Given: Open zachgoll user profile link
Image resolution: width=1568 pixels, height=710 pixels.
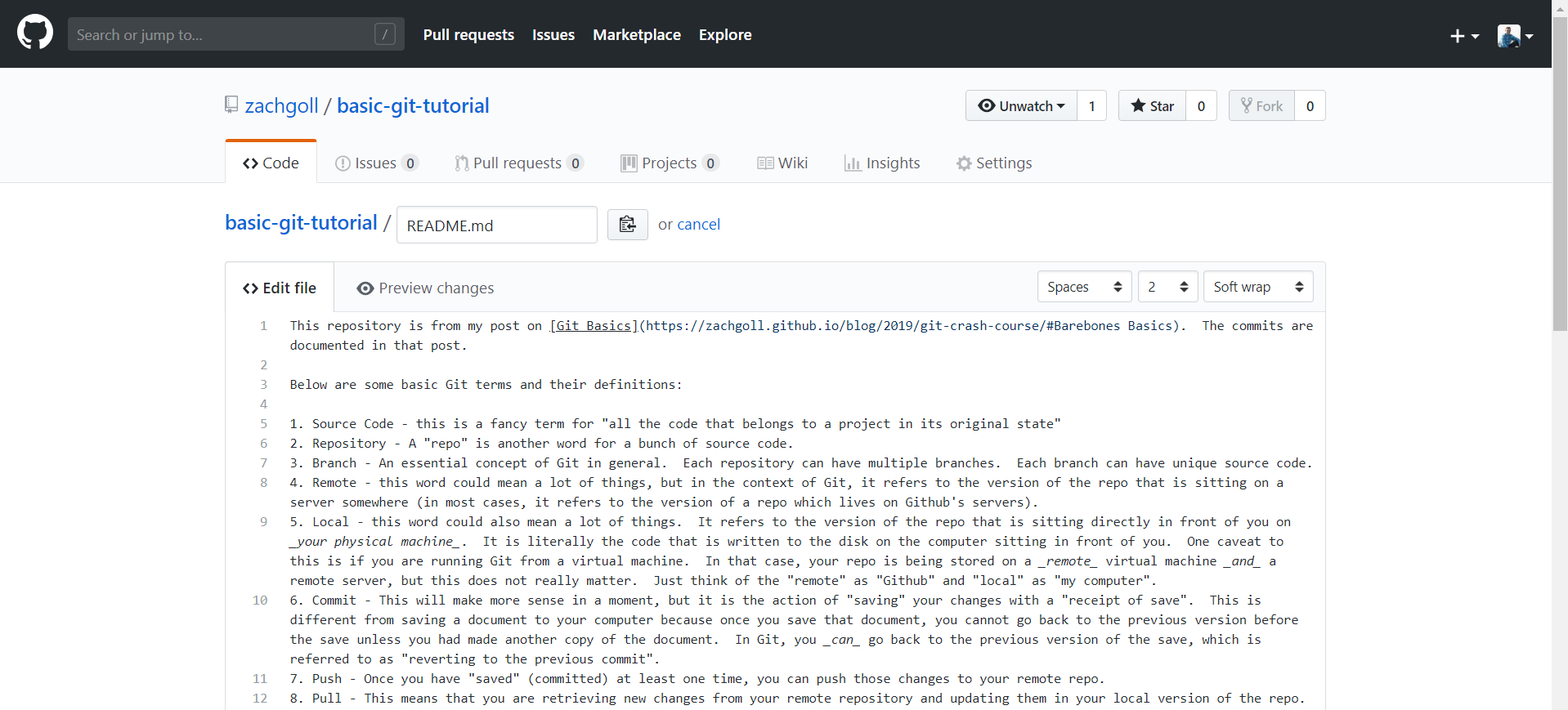Looking at the screenshot, I should point(281,105).
